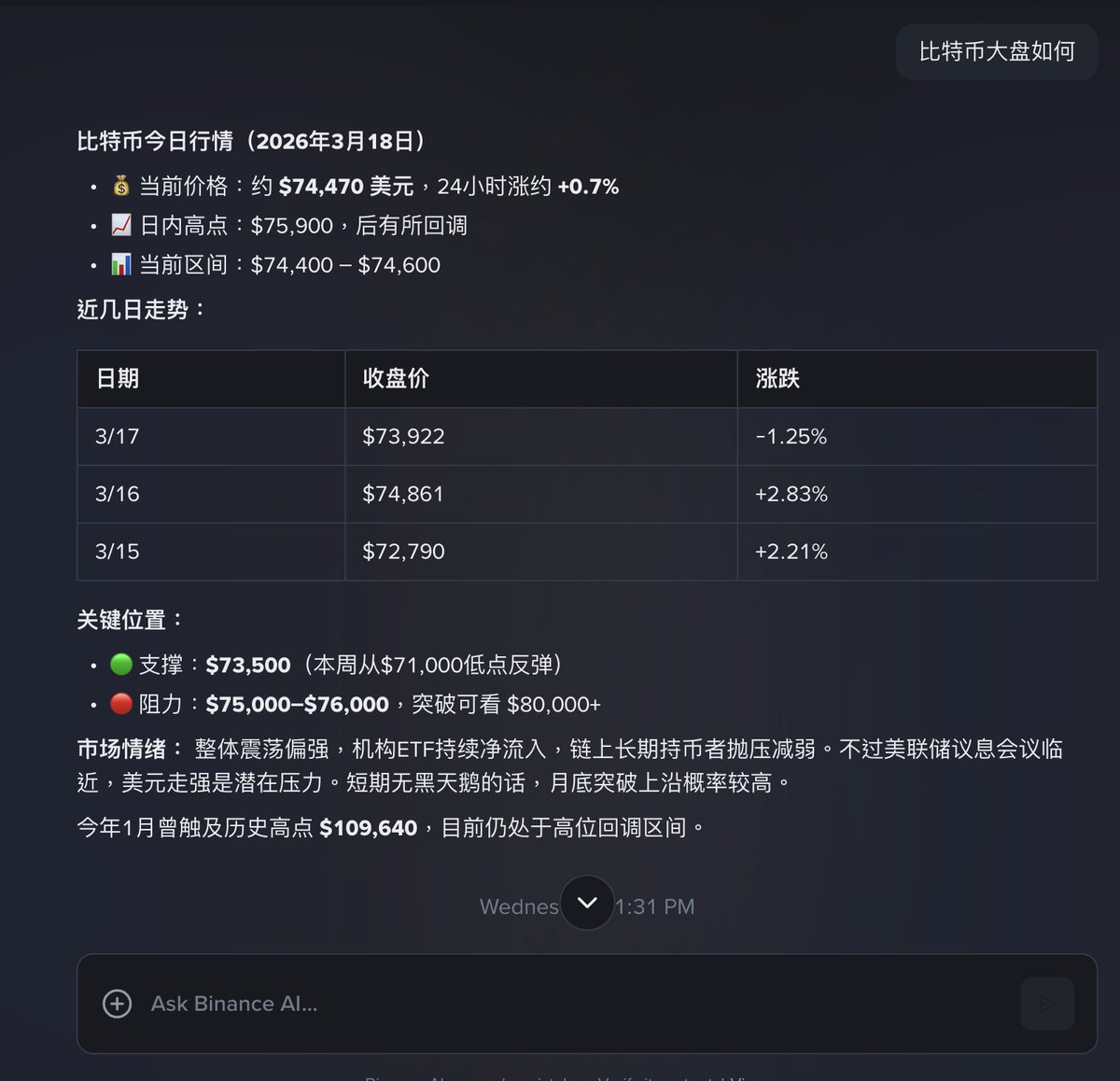This screenshot has height=1081, width=1120.
Task: Focus the Ask Binance AI input field
Action: pos(560,1004)
